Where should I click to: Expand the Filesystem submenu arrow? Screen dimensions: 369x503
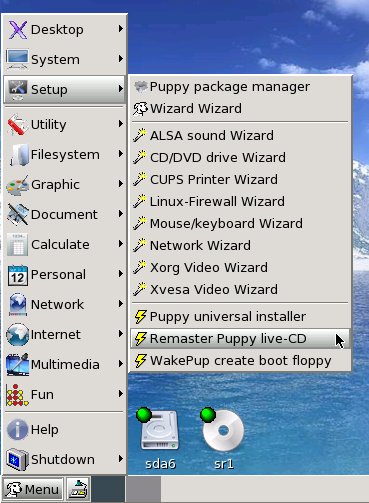point(121,154)
